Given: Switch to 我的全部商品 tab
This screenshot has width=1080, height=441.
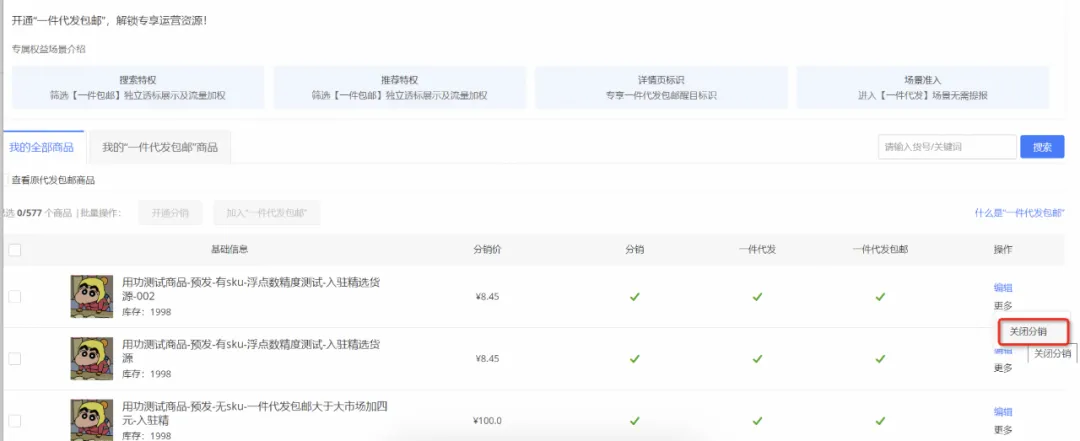Looking at the screenshot, I should [41, 147].
